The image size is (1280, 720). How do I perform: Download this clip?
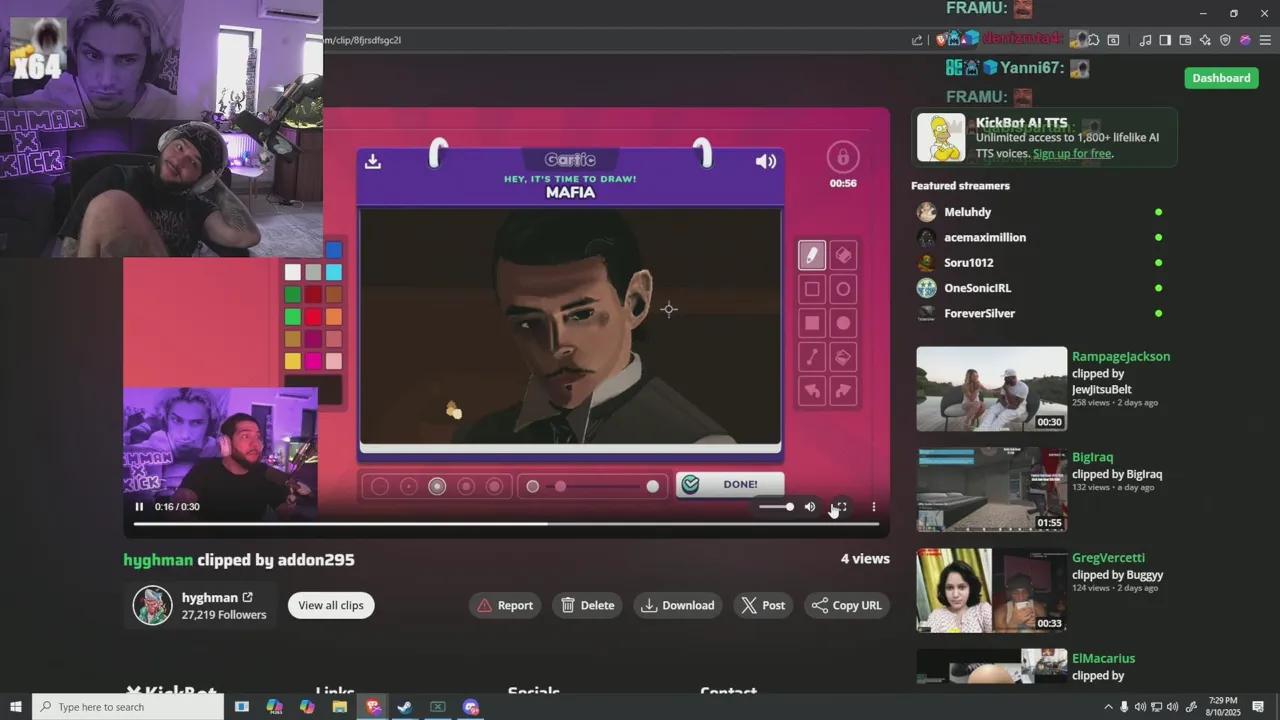tap(678, 605)
